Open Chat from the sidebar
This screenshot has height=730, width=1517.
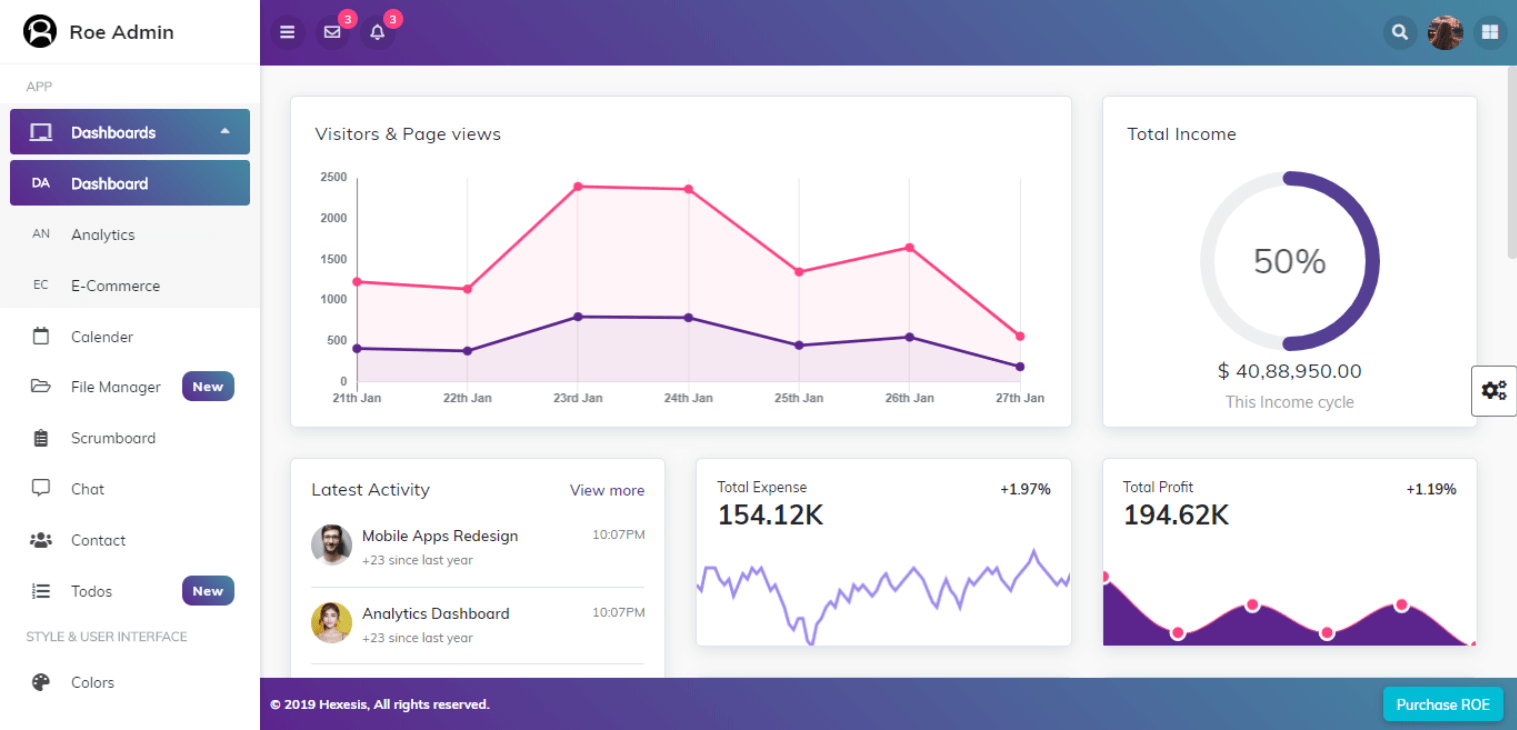pyautogui.click(x=87, y=489)
